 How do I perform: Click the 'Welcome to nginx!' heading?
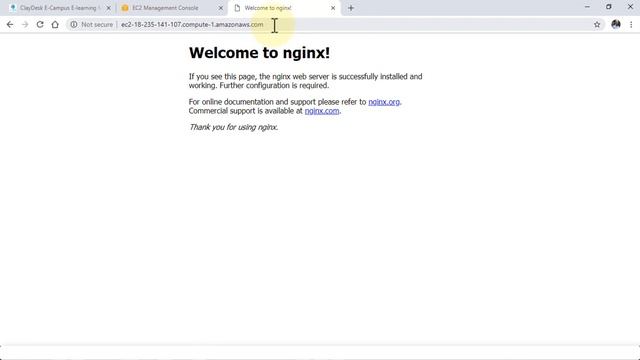click(259, 53)
